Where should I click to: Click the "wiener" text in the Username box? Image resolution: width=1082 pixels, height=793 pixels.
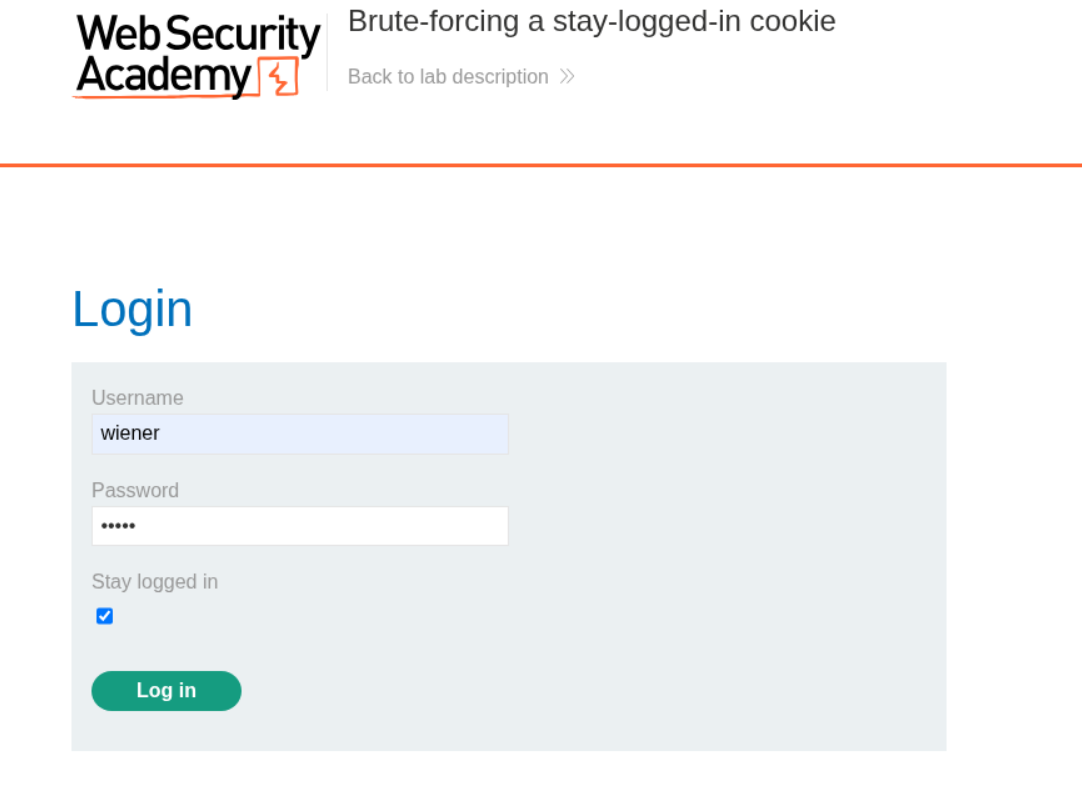tap(130, 434)
